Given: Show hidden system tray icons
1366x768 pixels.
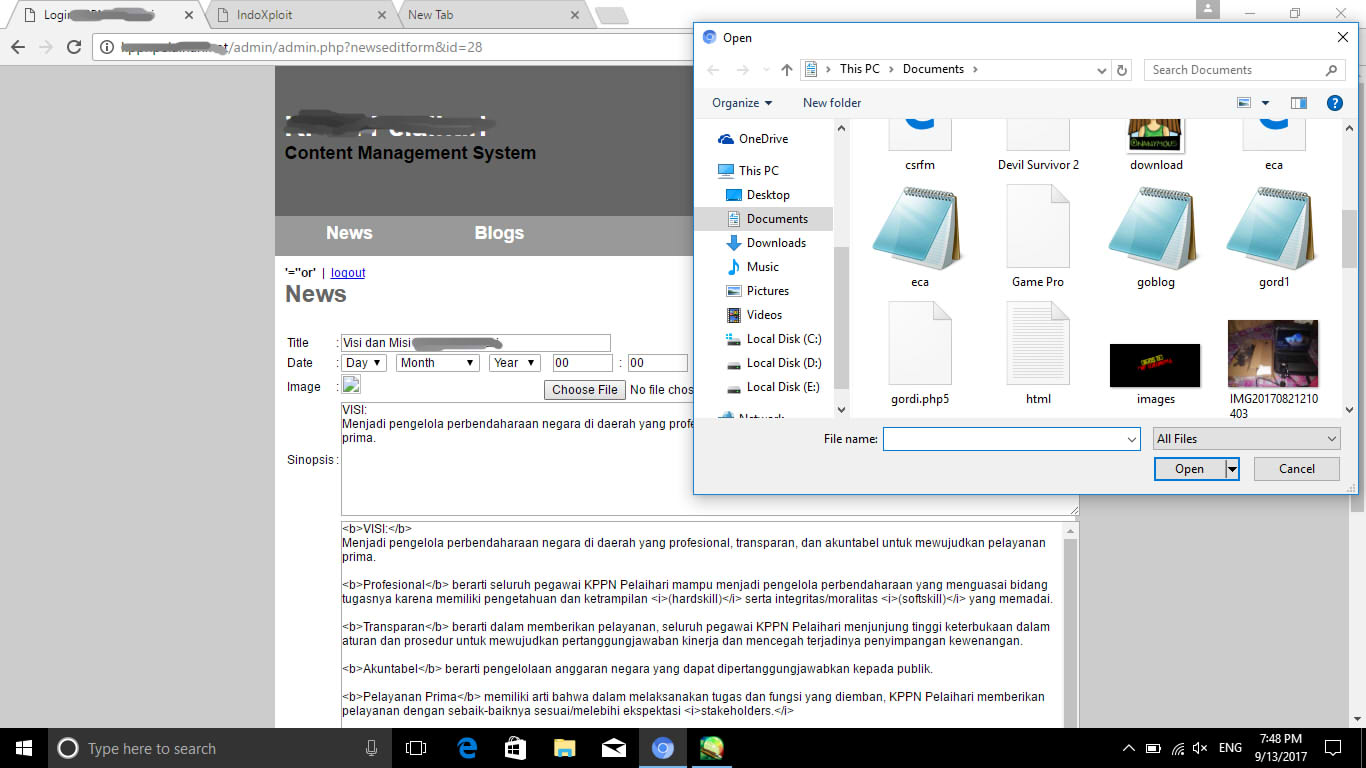Looking at the screenshot, I should 1129,748.
